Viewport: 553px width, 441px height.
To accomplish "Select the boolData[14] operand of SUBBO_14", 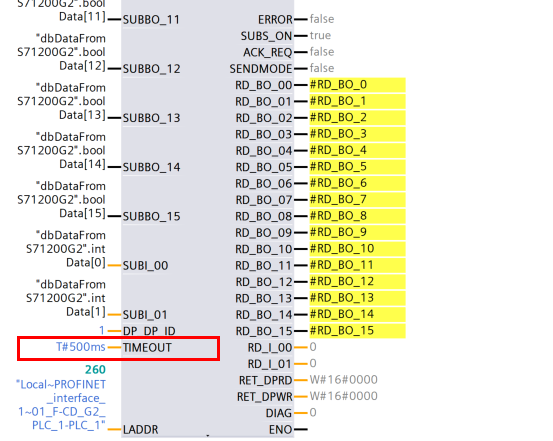I will (61, 151).
